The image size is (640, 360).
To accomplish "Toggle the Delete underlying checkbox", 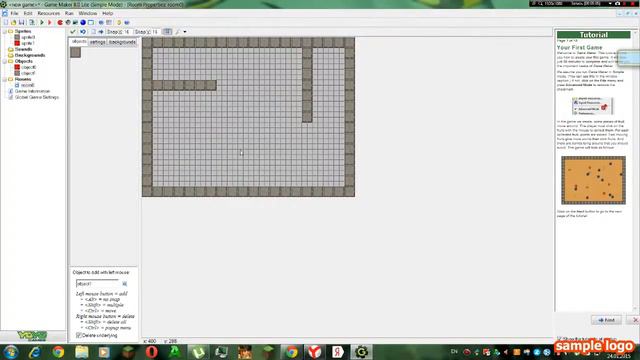I will pyautogui.click(x=79, y=336).
